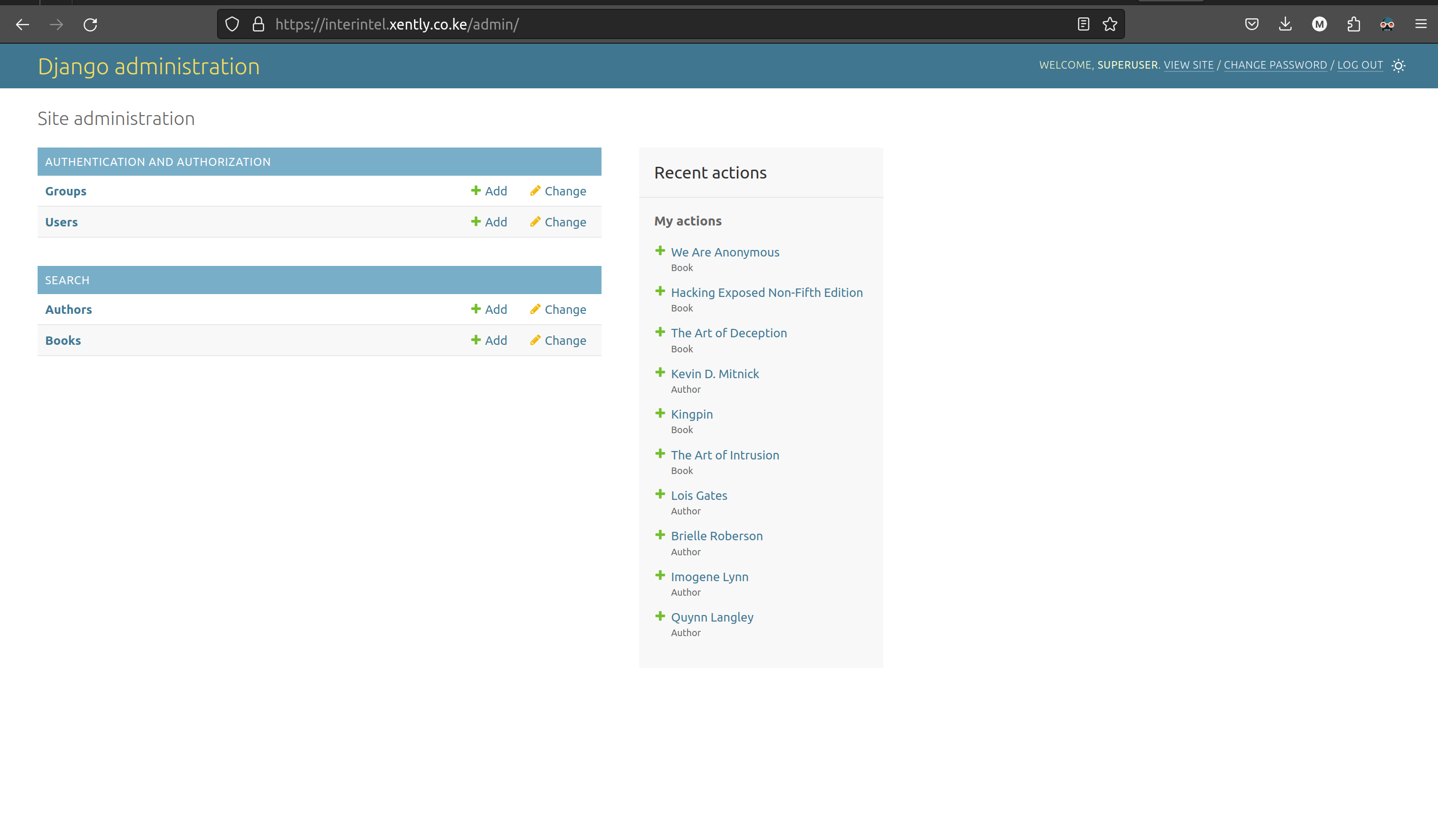Open the CHANGE PASSWORD link
1438x840 pixels.
[x=1275, y=65]
